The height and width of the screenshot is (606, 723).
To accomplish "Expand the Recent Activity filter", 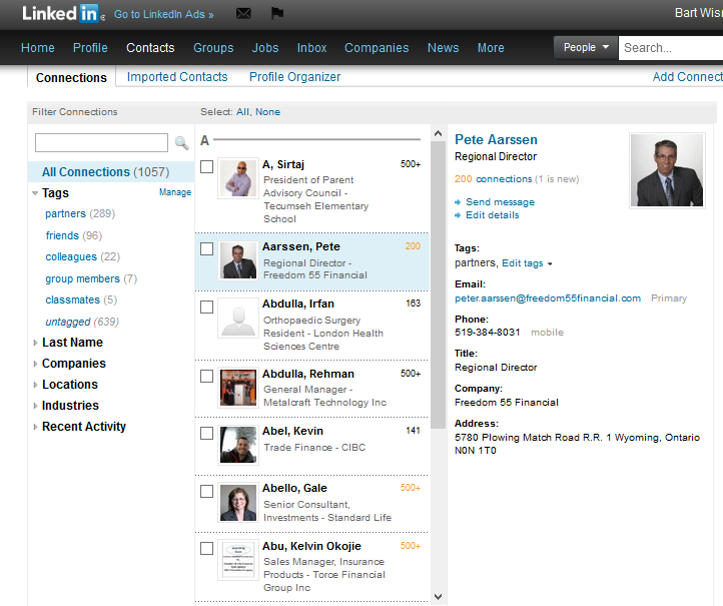I will (x=35, y=427).
